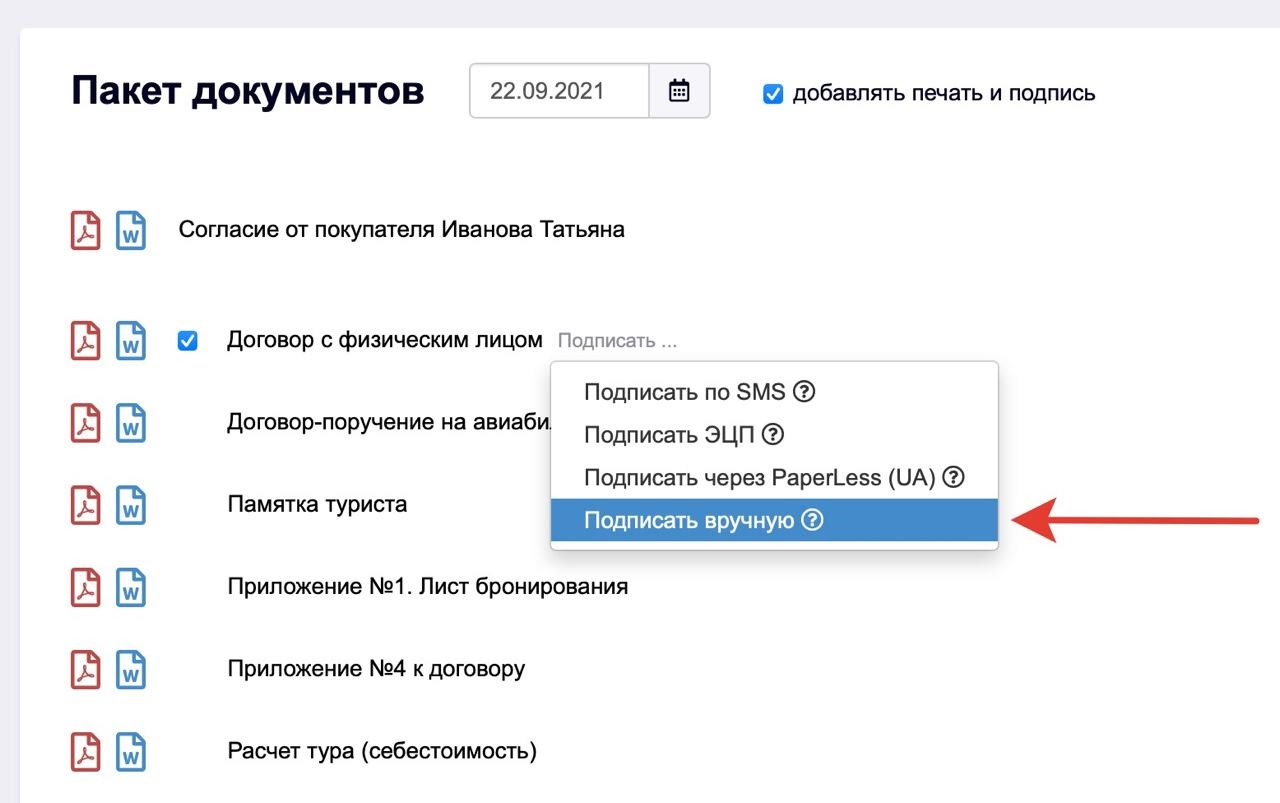The width and height of the screenshot is (1280, 803).
Task: Click help icon beside Подписать ЭЦП
Action: pos(772,435)
